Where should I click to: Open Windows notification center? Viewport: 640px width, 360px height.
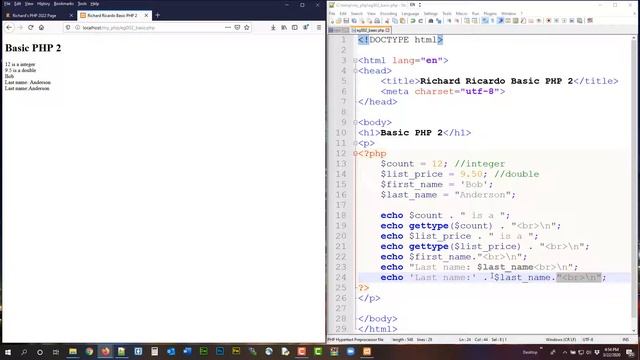pos(631,352)
